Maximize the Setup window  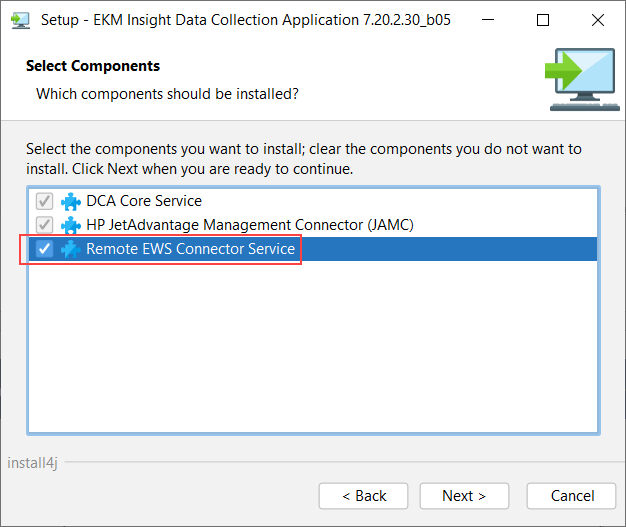543,20
